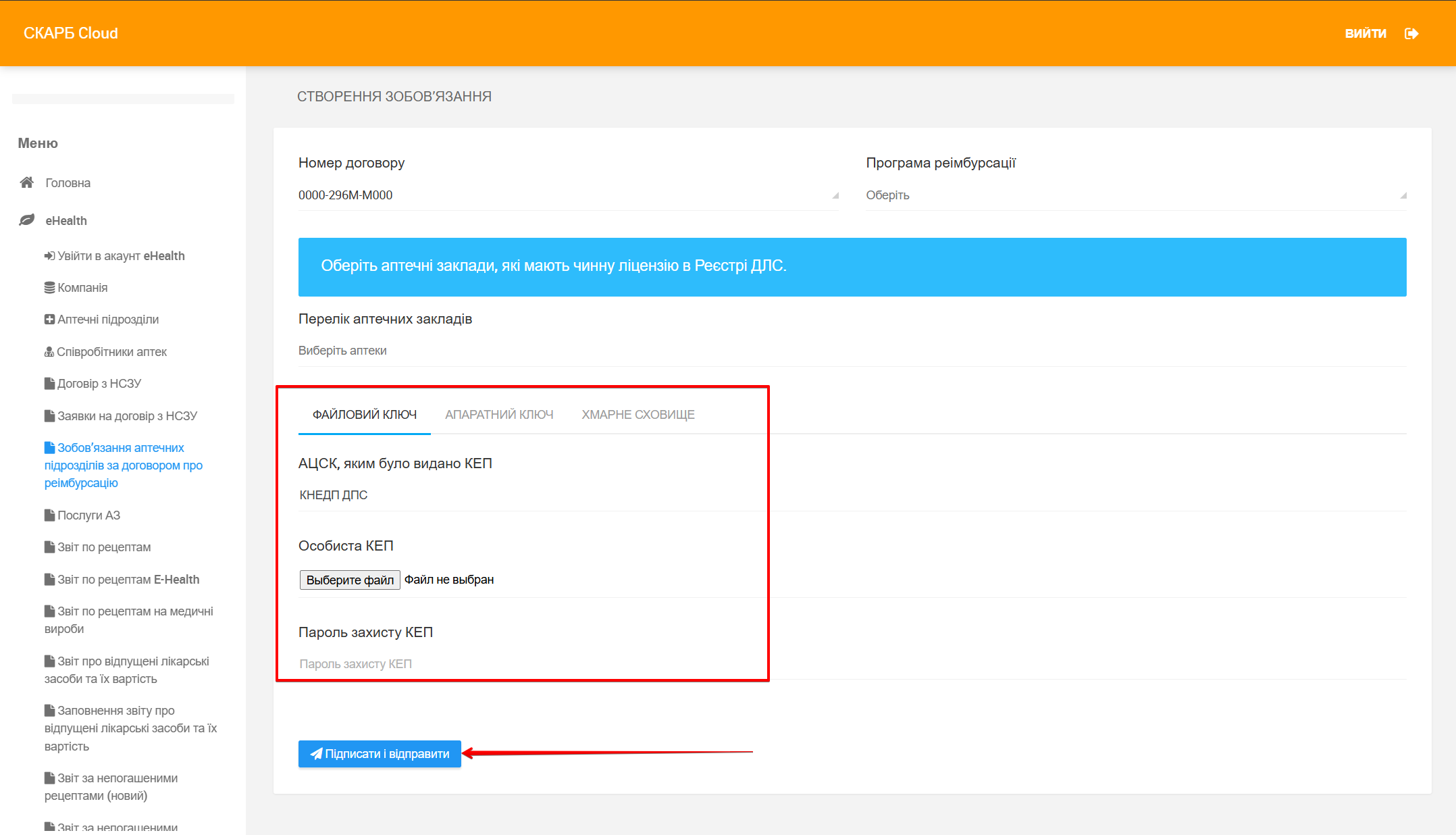Click the ВИЙТИ logout link
Image resolution: width=1456 pixels, height=835 pixels.
coord(1365,34)
